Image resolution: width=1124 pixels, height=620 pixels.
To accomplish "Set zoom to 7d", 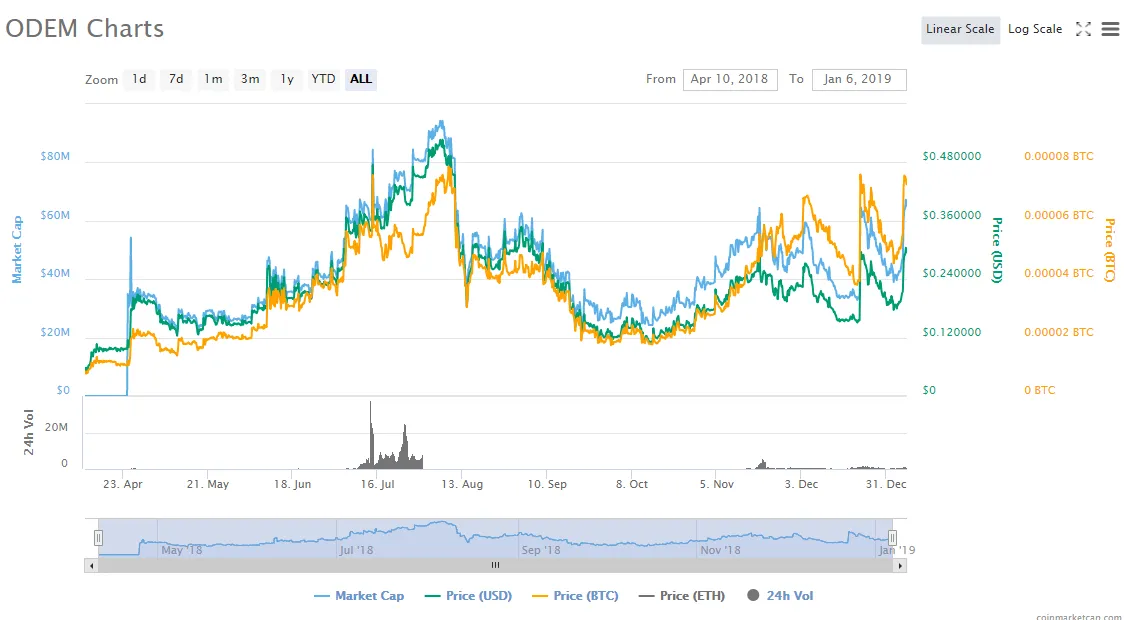I will [x=176, y=79].
